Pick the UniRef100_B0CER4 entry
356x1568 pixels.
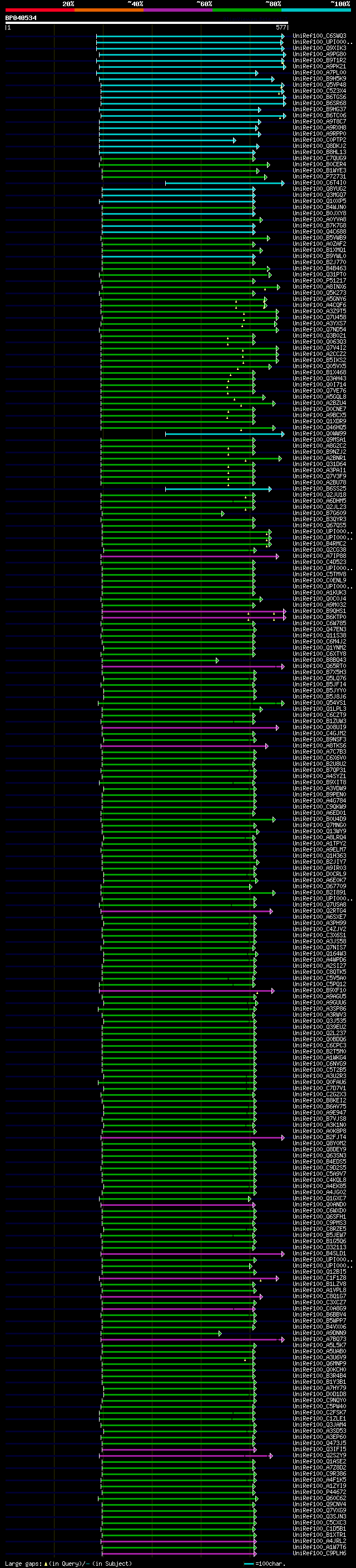[x=319, y=164]
